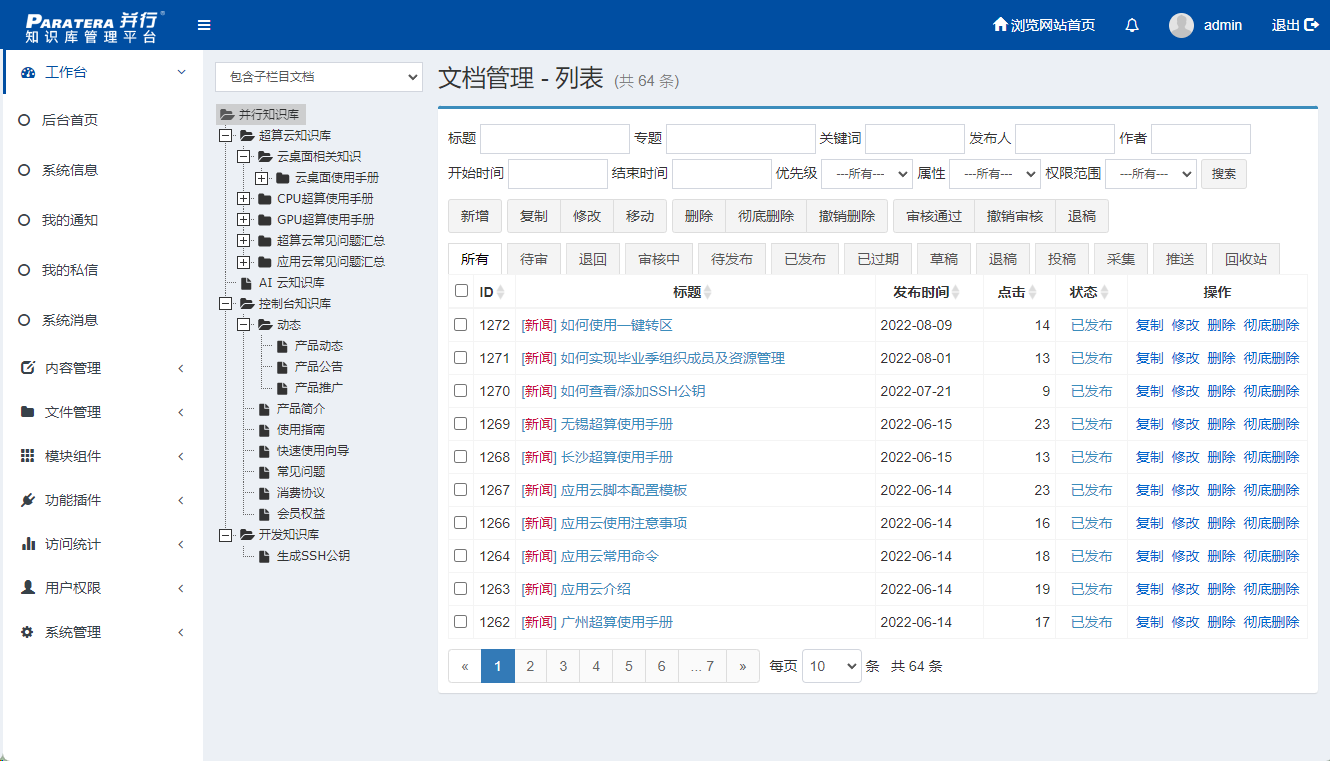Open the 我的通知 menu item
Viewport: 1330px width, 761px height.
pos(70,220)
